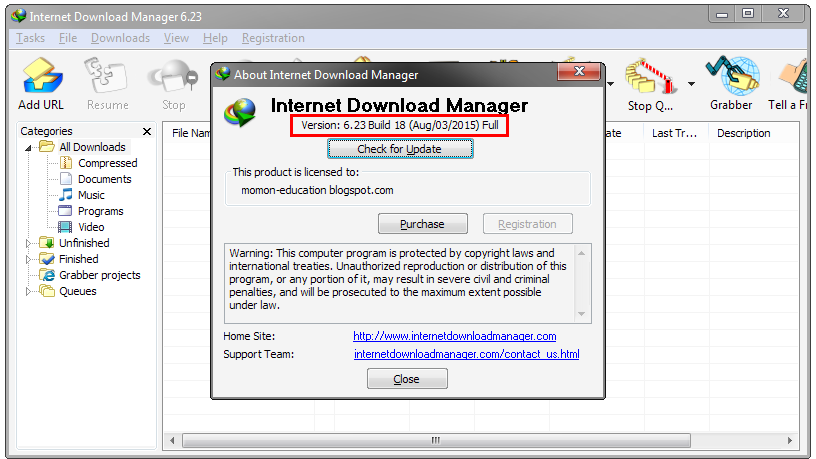Open the File menu
816x459 pixels.
tap(68, 38)
